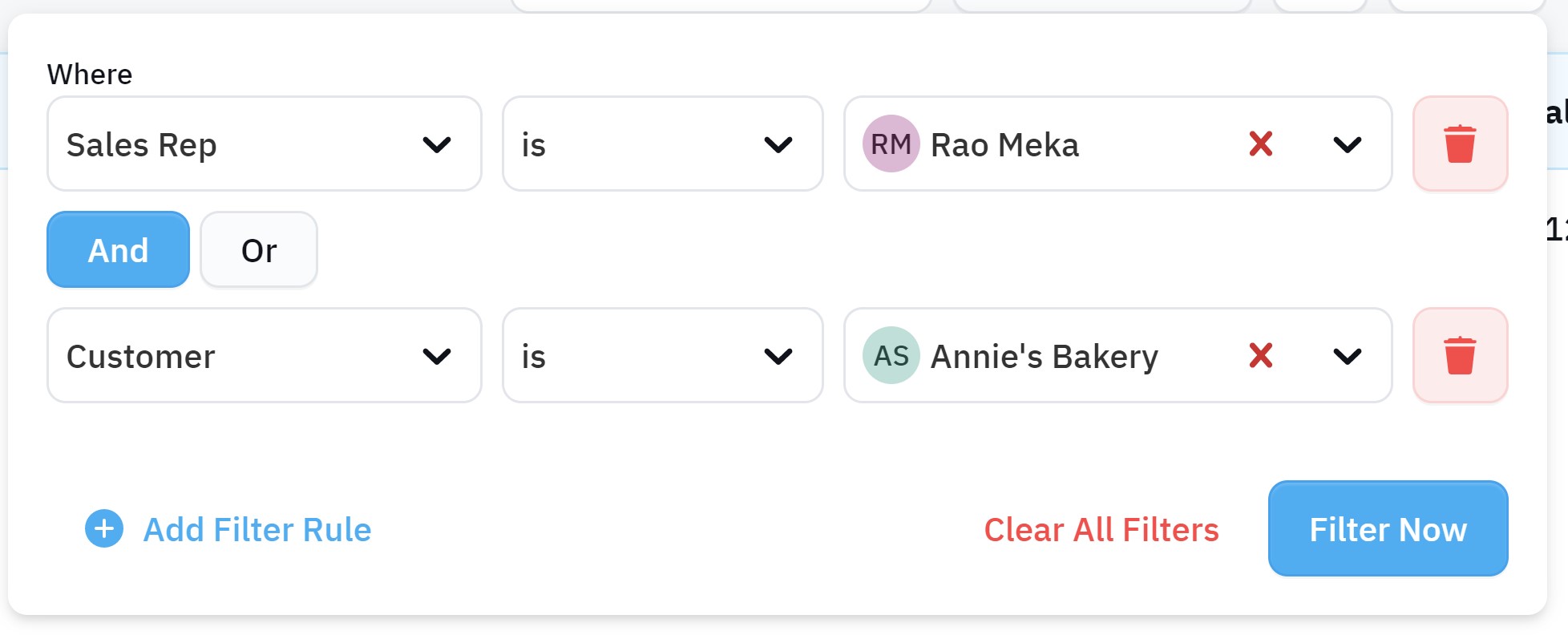This screenshot has width=1568, height=635.
Task: Expand the Rao Meka value chevron
Action: click(1348, 145)
